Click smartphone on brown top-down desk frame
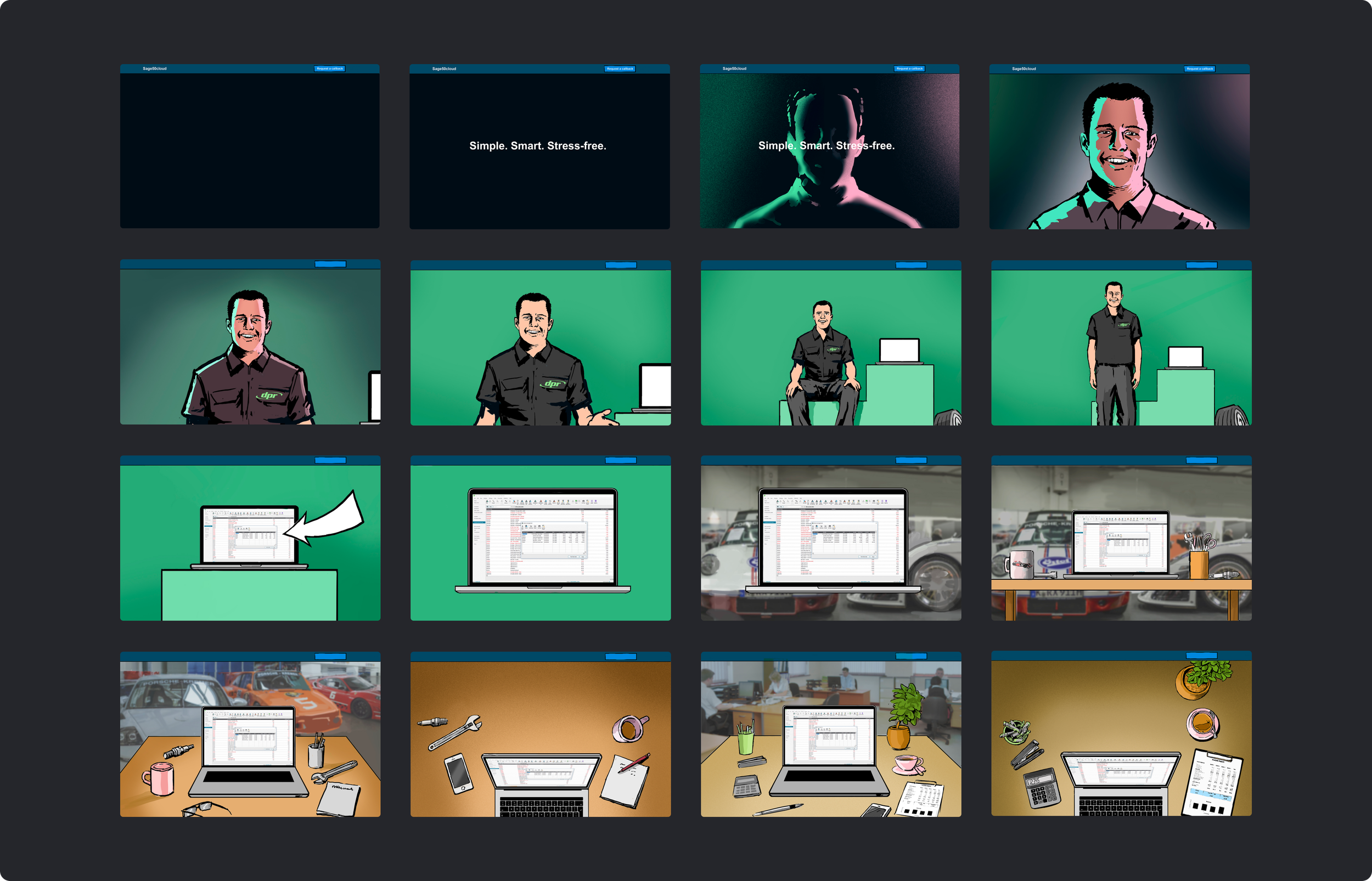This screenshot has height=881, width=1372. pos(459,773)
